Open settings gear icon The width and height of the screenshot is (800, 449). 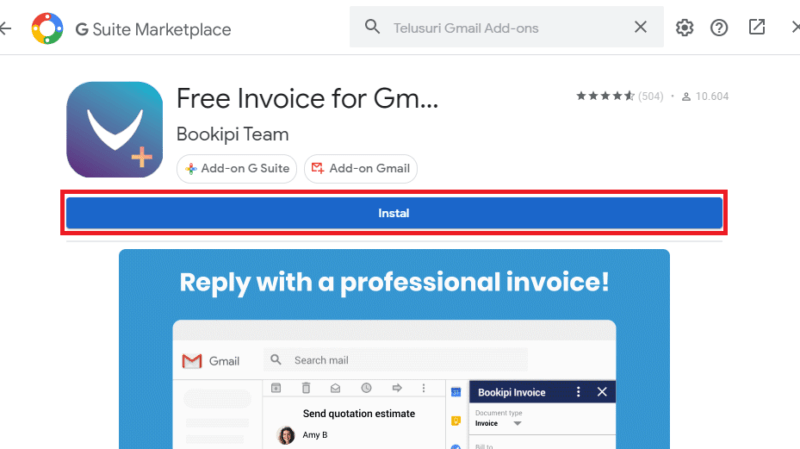click(x=684, y=28)
